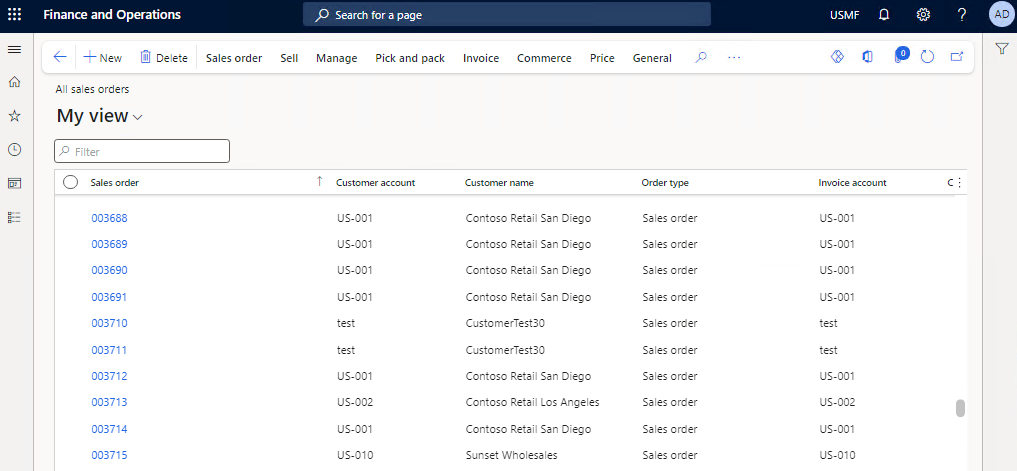Open the Invoice tab

pyautogui.click(x=481, y=58)
